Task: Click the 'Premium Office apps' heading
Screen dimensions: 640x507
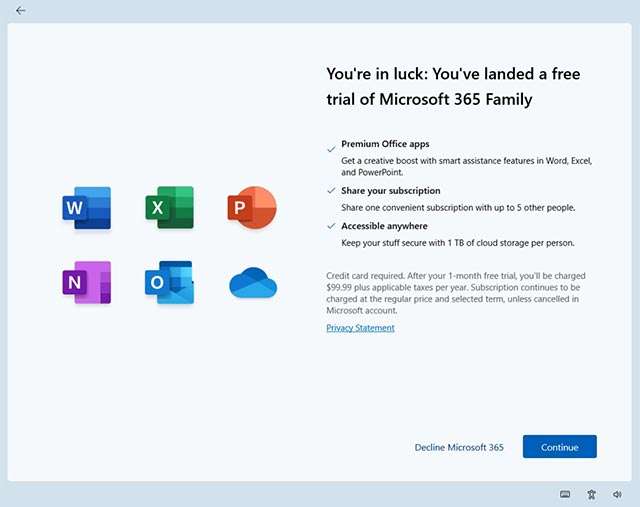Action: point(385,144)
